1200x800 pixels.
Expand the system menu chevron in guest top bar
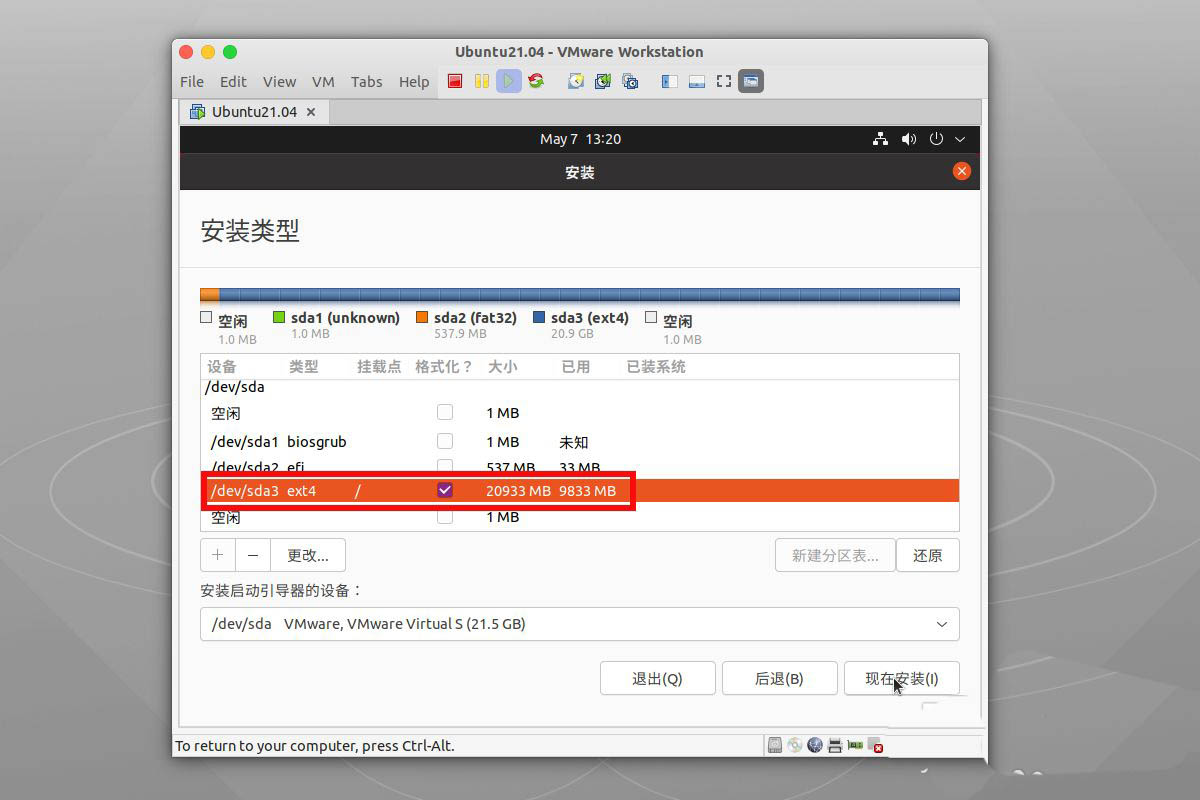click(x=960, y=139)
